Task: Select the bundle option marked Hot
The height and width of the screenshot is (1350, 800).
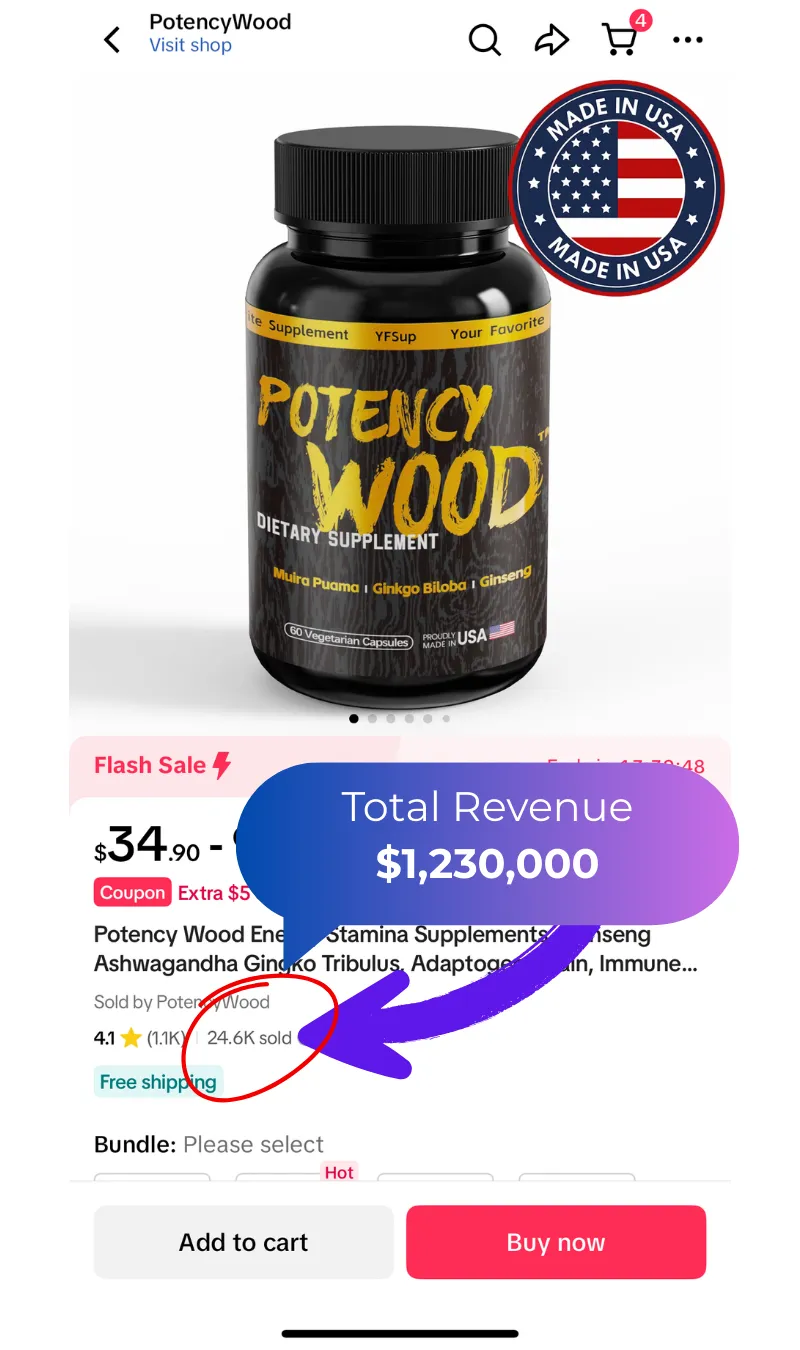Action: coord(293,1176)
